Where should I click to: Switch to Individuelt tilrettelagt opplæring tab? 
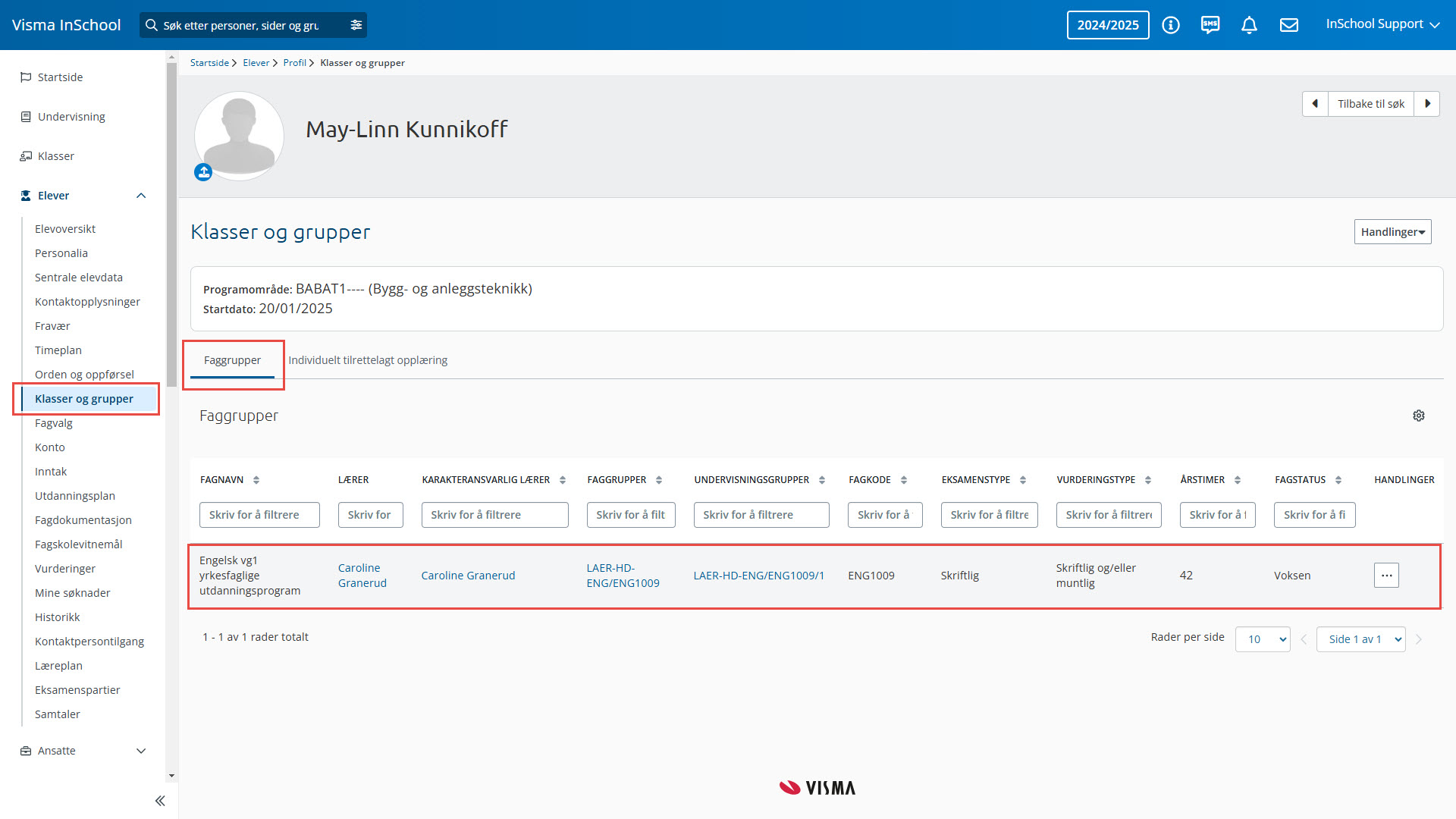click(x=368, y=360)
